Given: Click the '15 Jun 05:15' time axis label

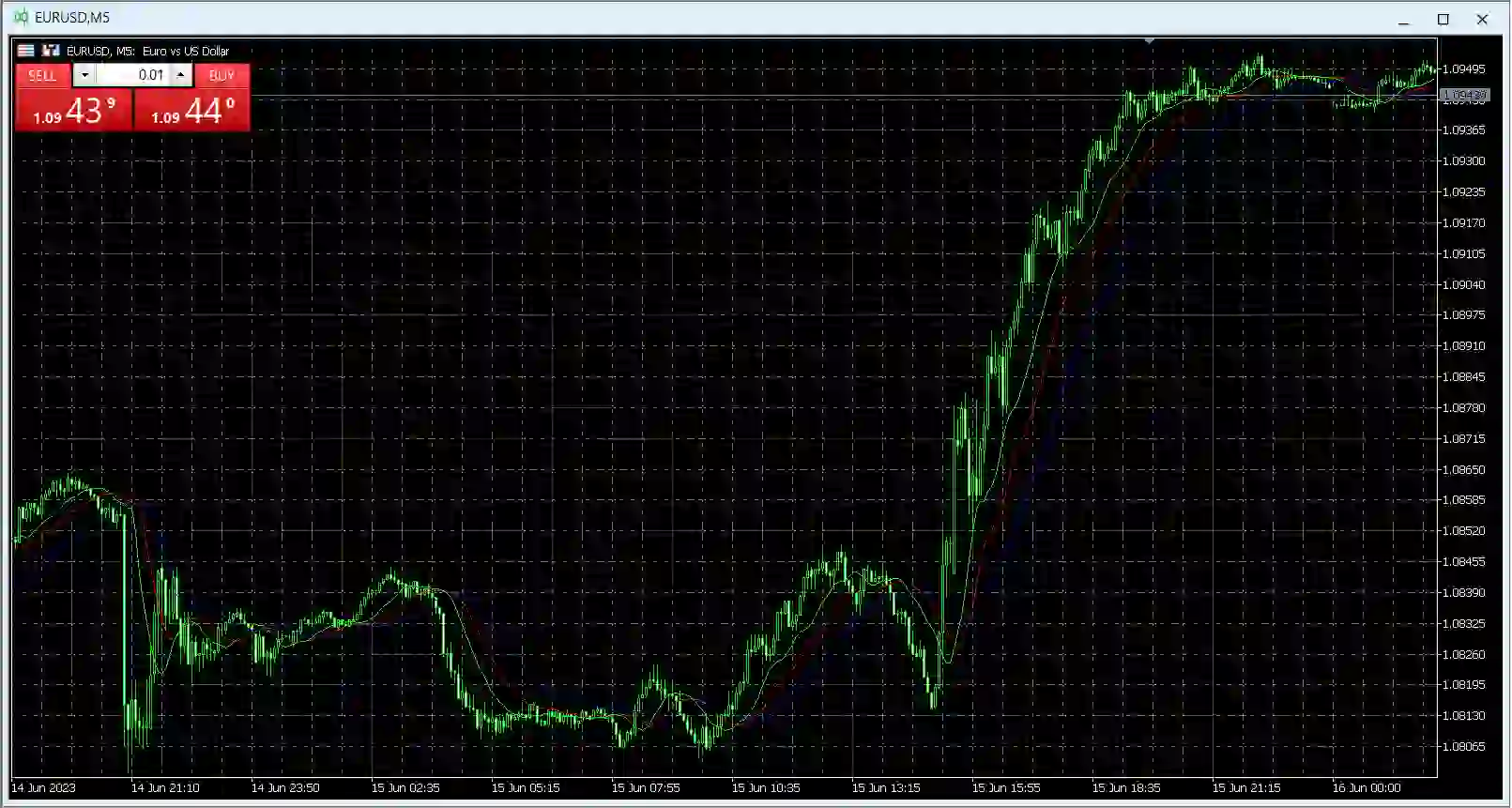Looking at the screenshot, I should (526, 787).
